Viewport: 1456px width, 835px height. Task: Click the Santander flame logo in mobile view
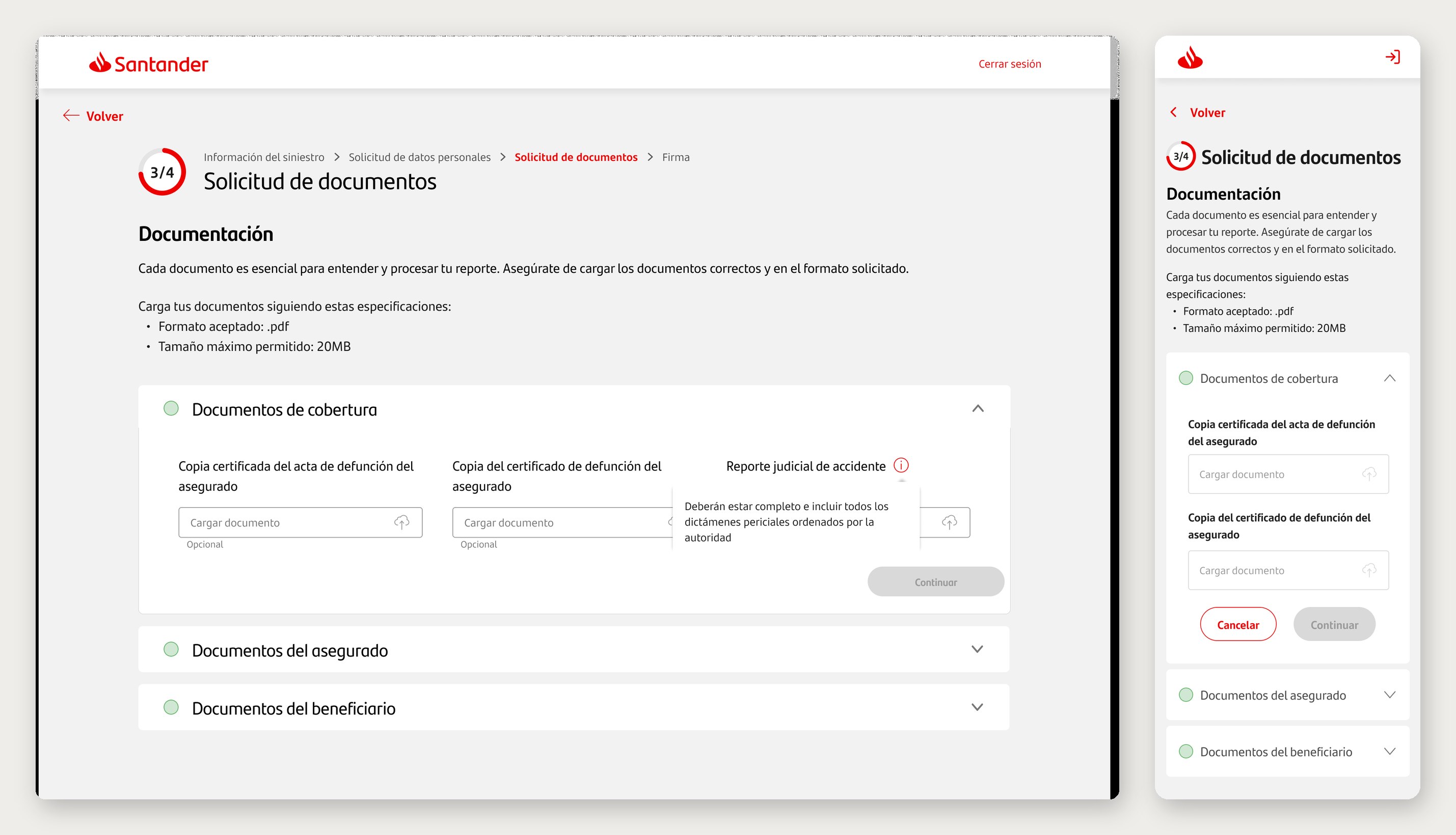point(1190,58)
